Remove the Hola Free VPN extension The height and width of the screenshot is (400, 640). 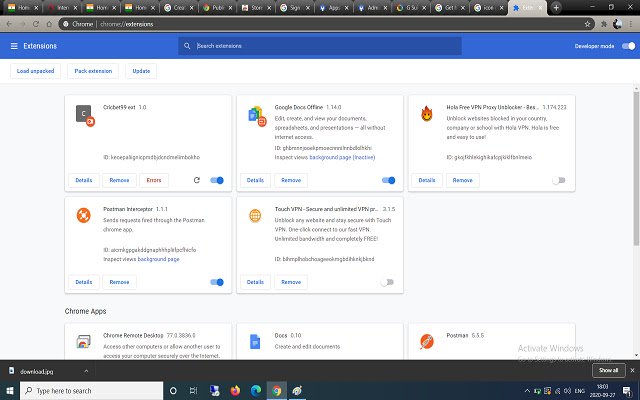pyautogui.click(x=462, y=180)
